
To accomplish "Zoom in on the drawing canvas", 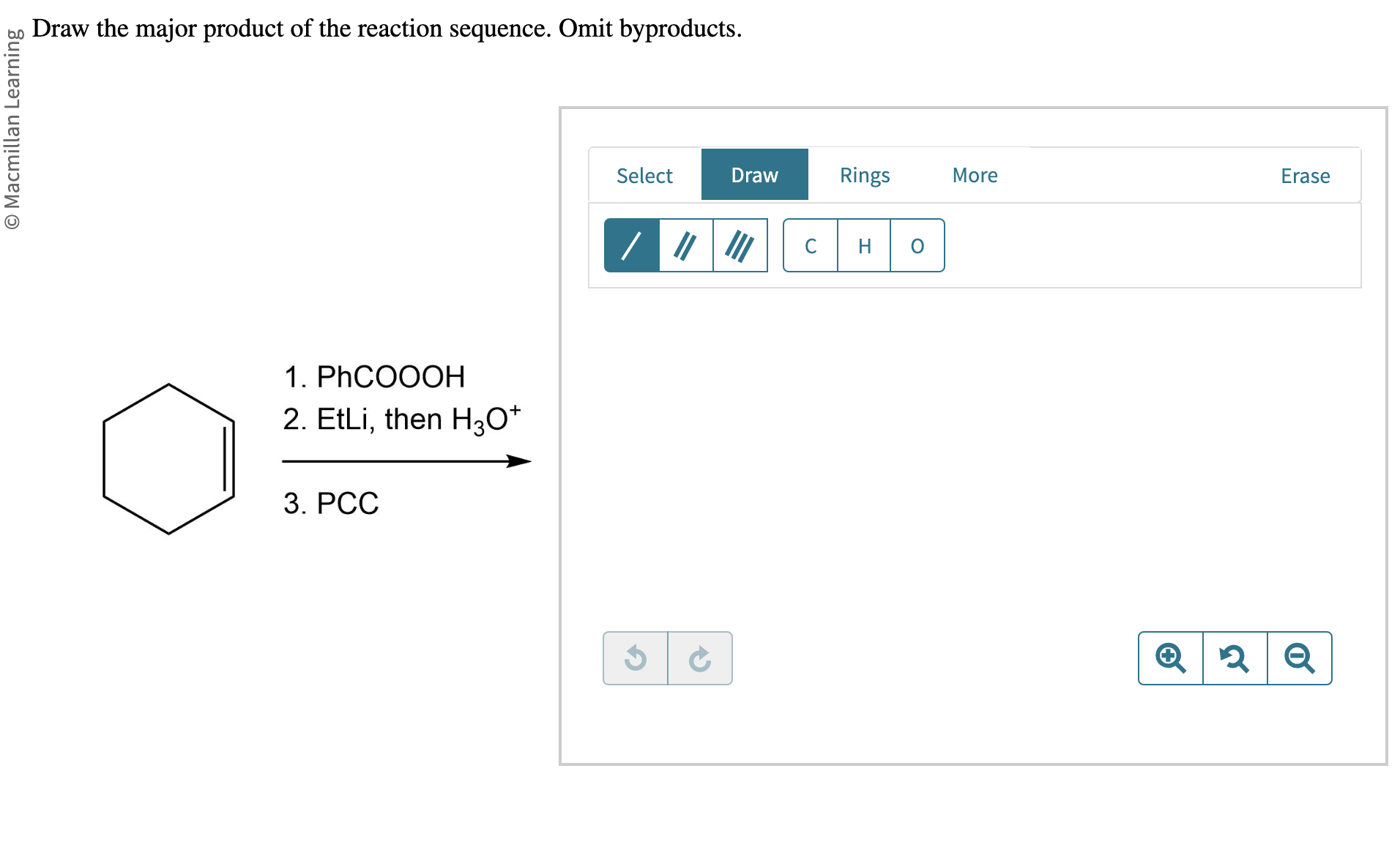I will [x=1171, y=658].
